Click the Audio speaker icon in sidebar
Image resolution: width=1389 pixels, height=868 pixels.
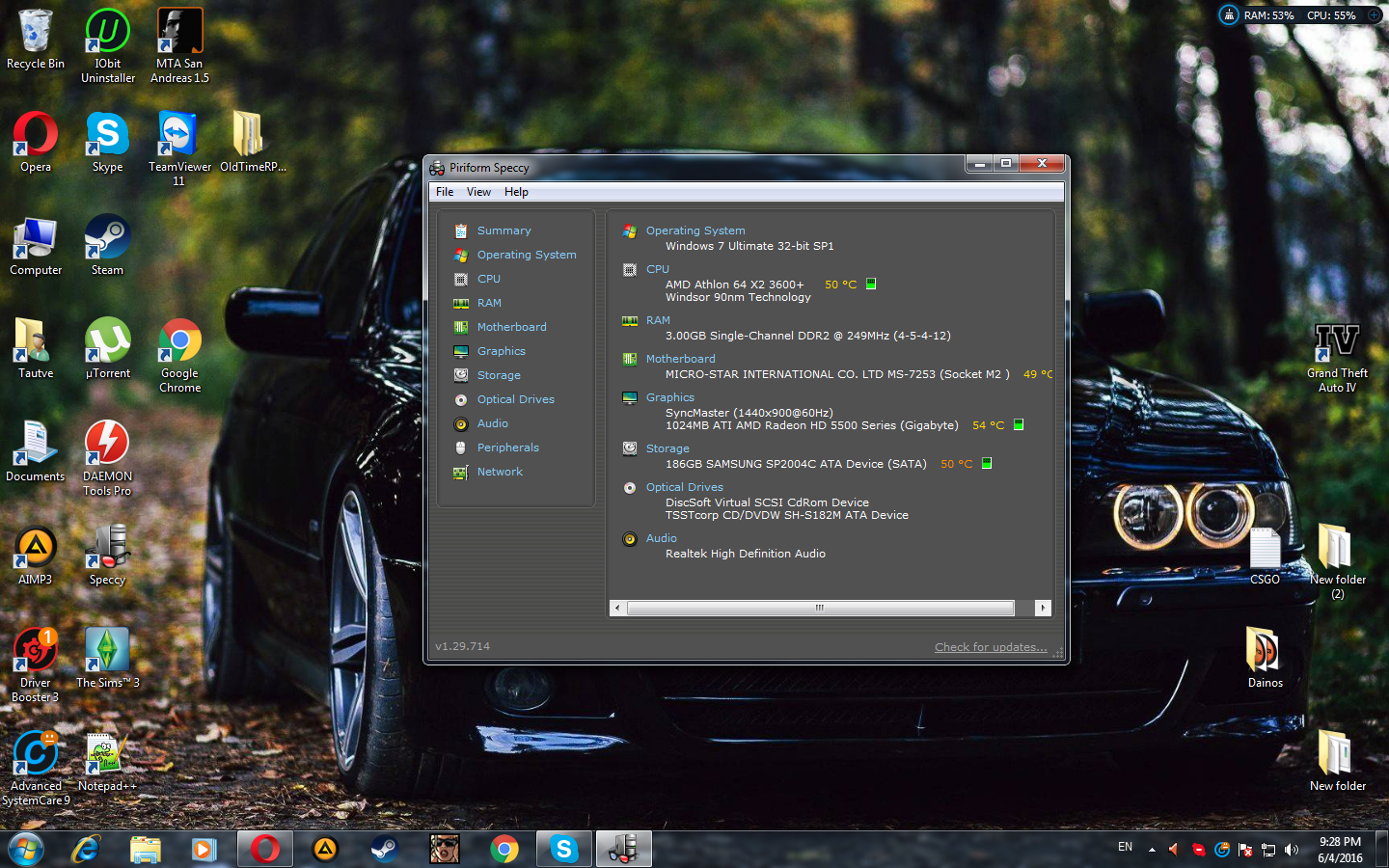[x=461, y=423]
